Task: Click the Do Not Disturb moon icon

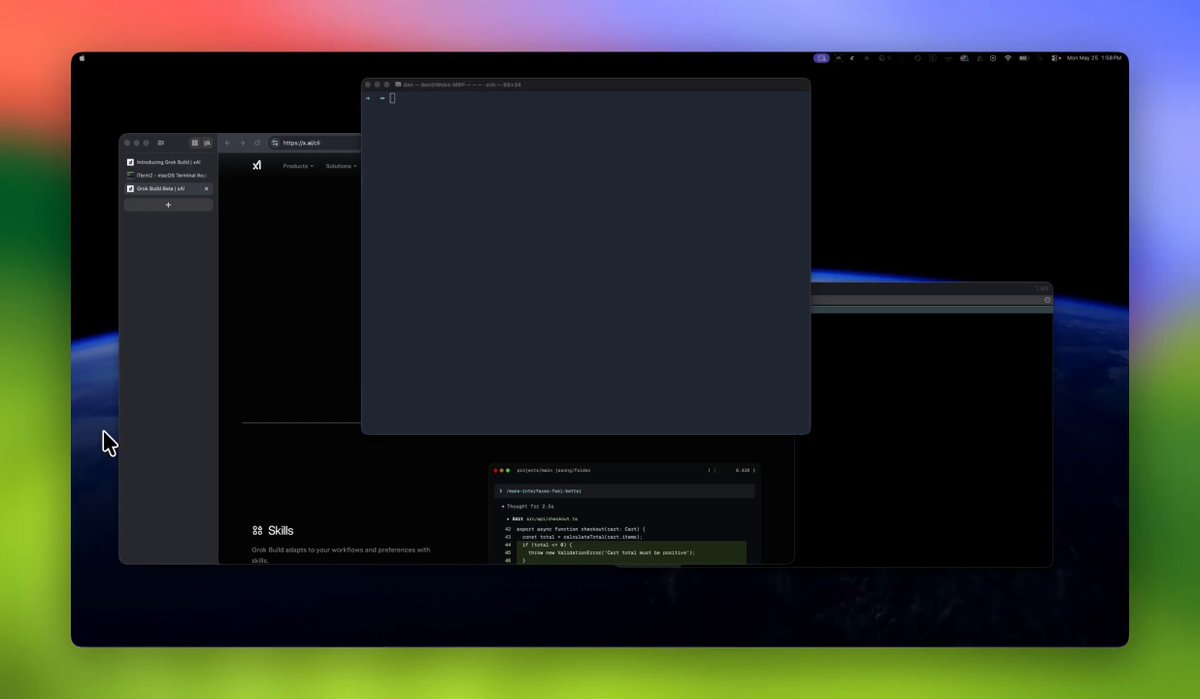Action: click(x=852, y=58)
